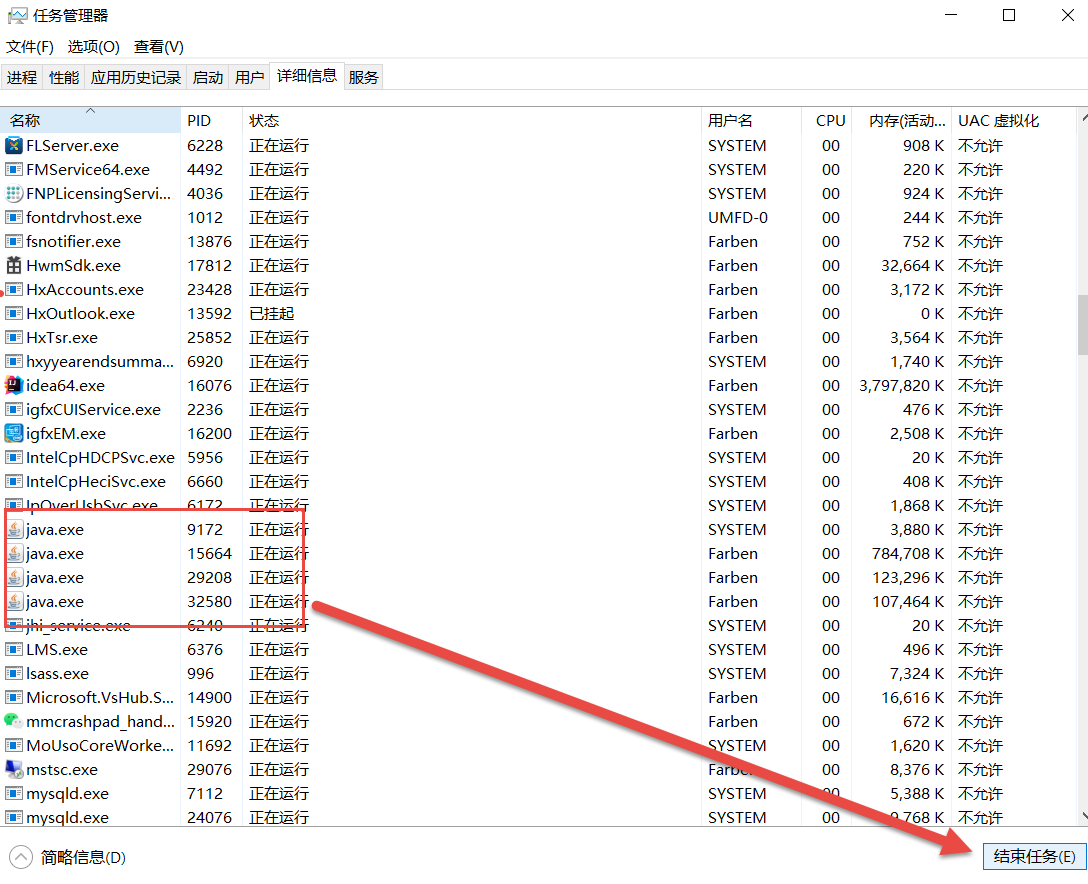Sort by the 状态 column header
The width and height of the screenshot is (1088, 884).
click(472, 121)
